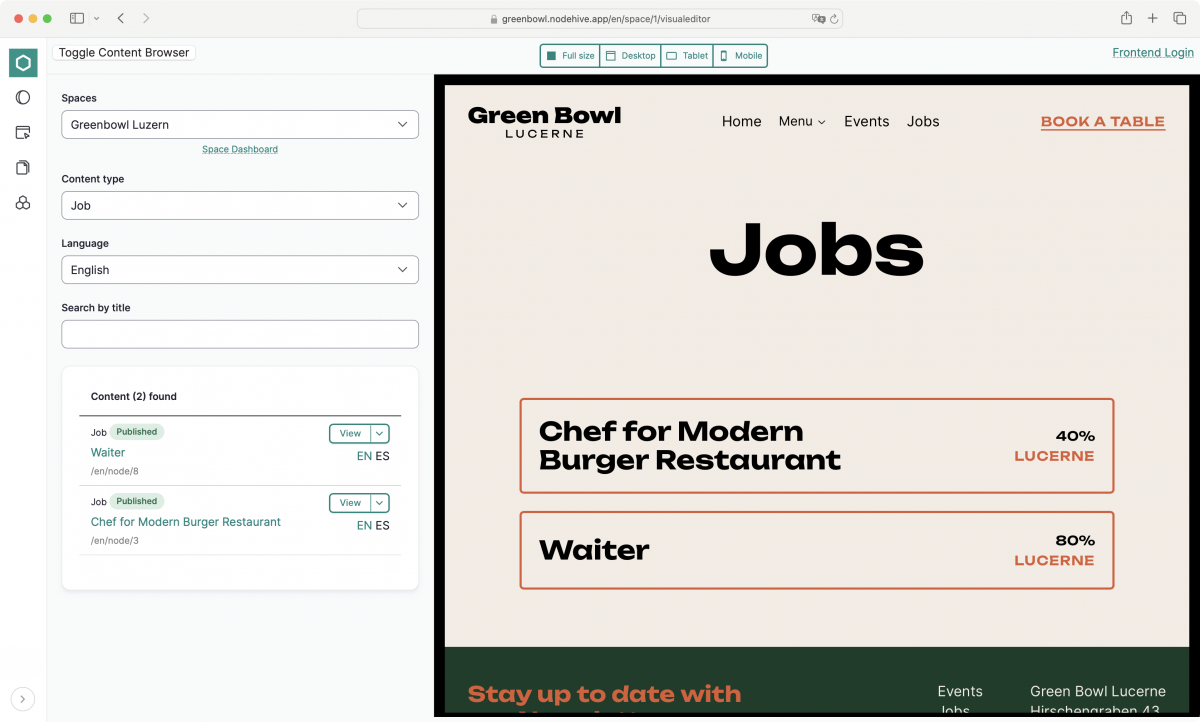The image size is (1200, 722).
Task: Switch preview to Mobile view
Action: click(x=740, y=56)
